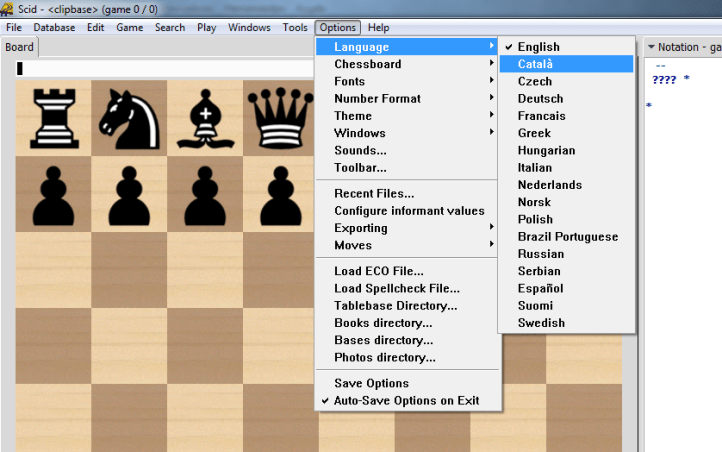Expand the Chessboard submenu
722x452 pixels.
tap(368, 64)
